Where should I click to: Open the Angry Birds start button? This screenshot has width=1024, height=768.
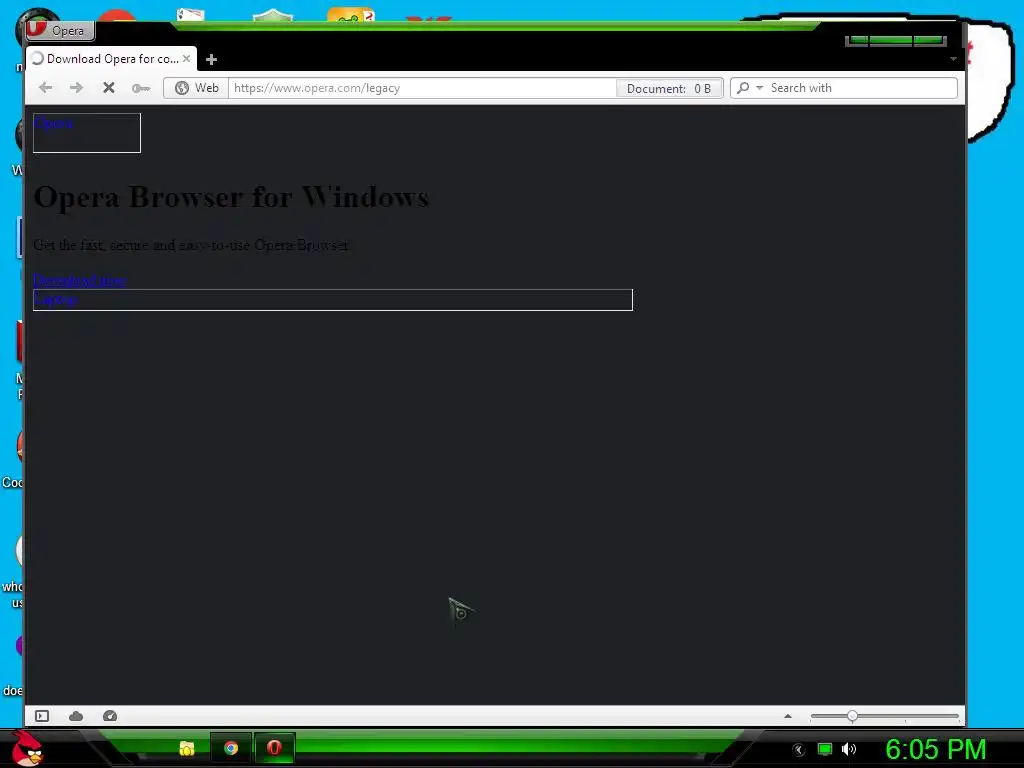point(26,748)
